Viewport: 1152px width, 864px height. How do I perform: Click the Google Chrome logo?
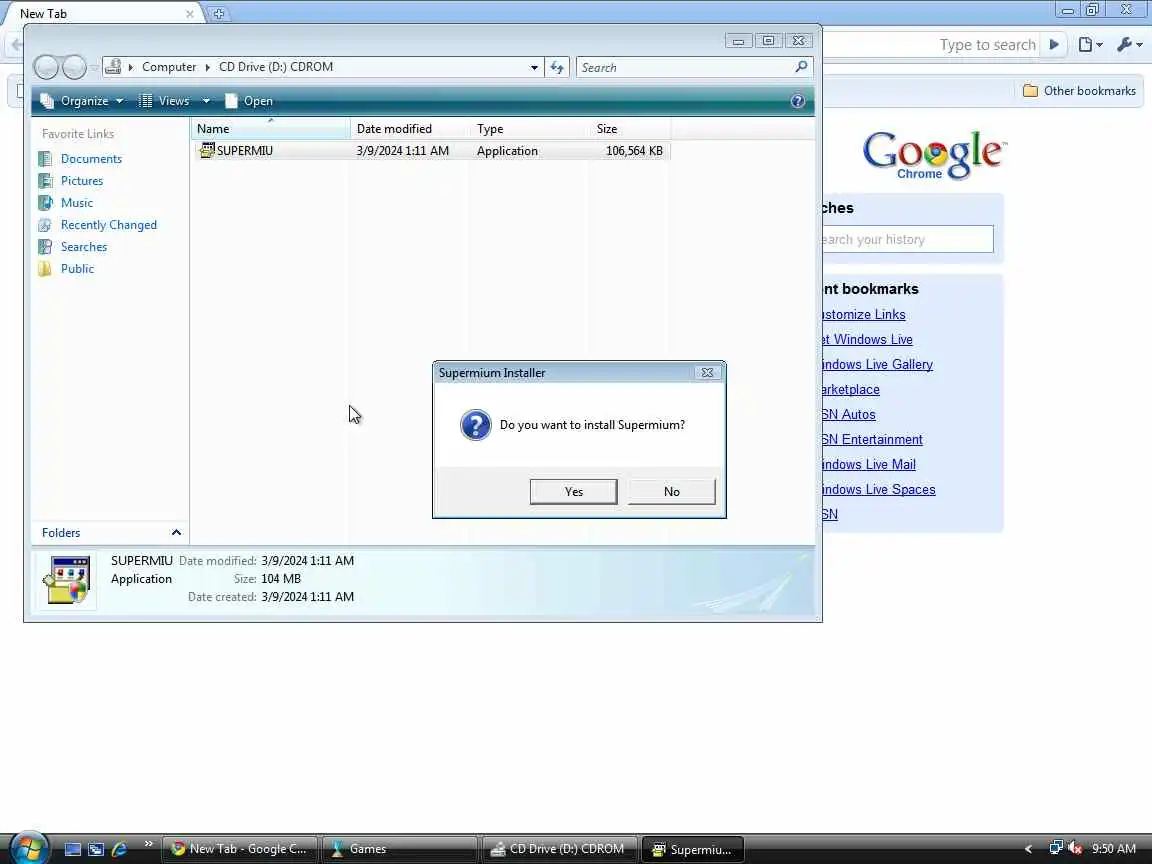(935, 155)
